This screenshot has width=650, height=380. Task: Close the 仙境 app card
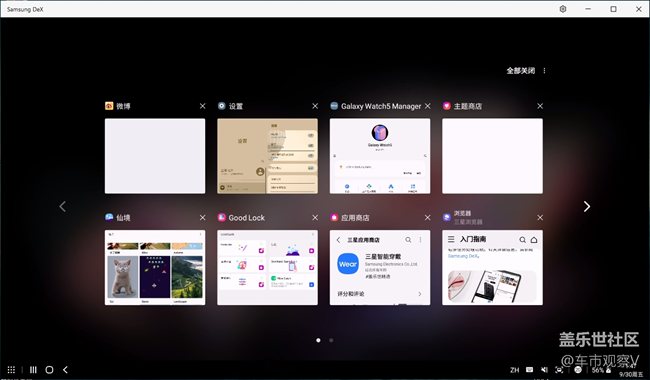(202, 218)
